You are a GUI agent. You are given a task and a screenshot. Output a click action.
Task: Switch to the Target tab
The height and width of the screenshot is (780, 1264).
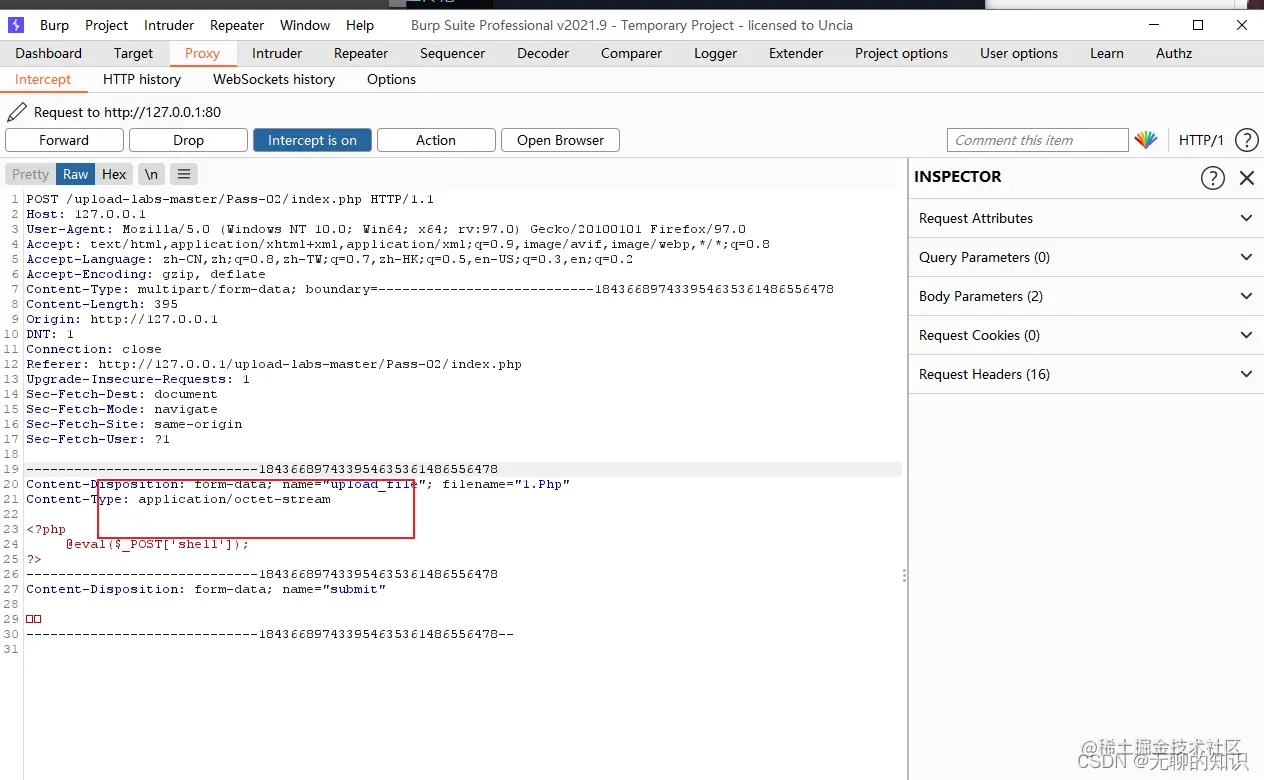click(x=133, y=53)
